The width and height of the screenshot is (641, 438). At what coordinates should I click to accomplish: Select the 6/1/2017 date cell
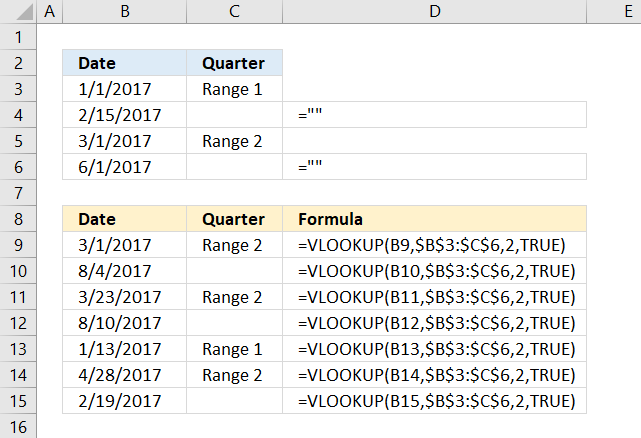(125, 167)
